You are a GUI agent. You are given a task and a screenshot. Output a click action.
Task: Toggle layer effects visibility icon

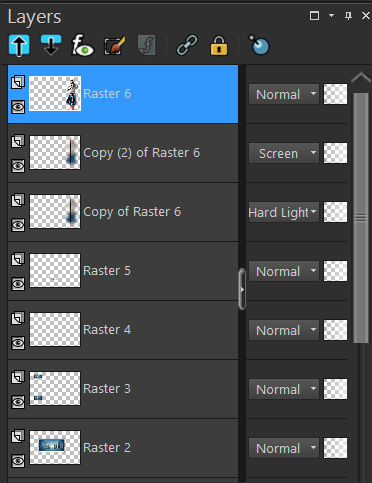click(83, 45)
